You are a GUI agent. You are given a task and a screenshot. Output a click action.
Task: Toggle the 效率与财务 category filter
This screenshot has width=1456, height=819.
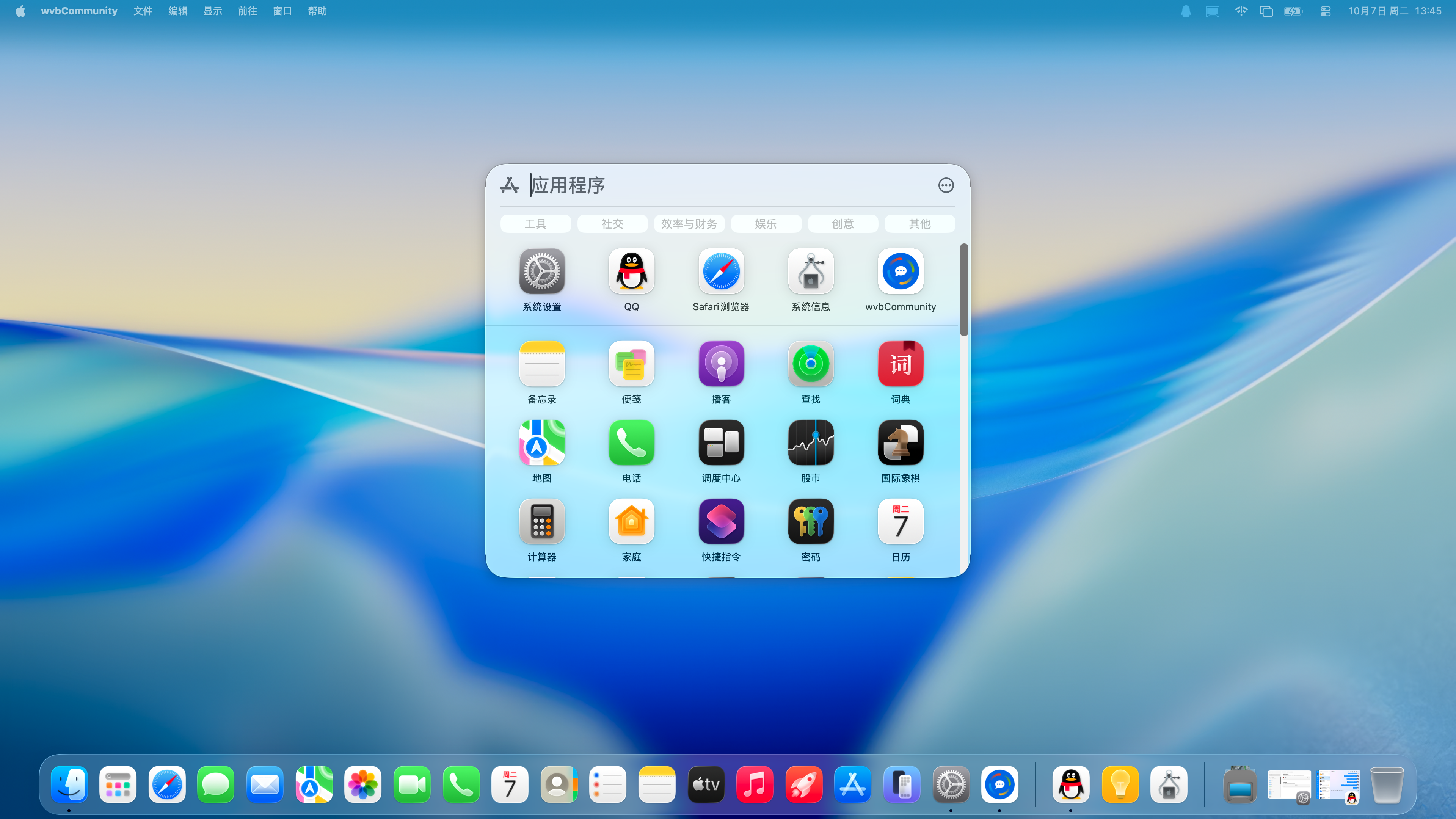click(689, 224)
